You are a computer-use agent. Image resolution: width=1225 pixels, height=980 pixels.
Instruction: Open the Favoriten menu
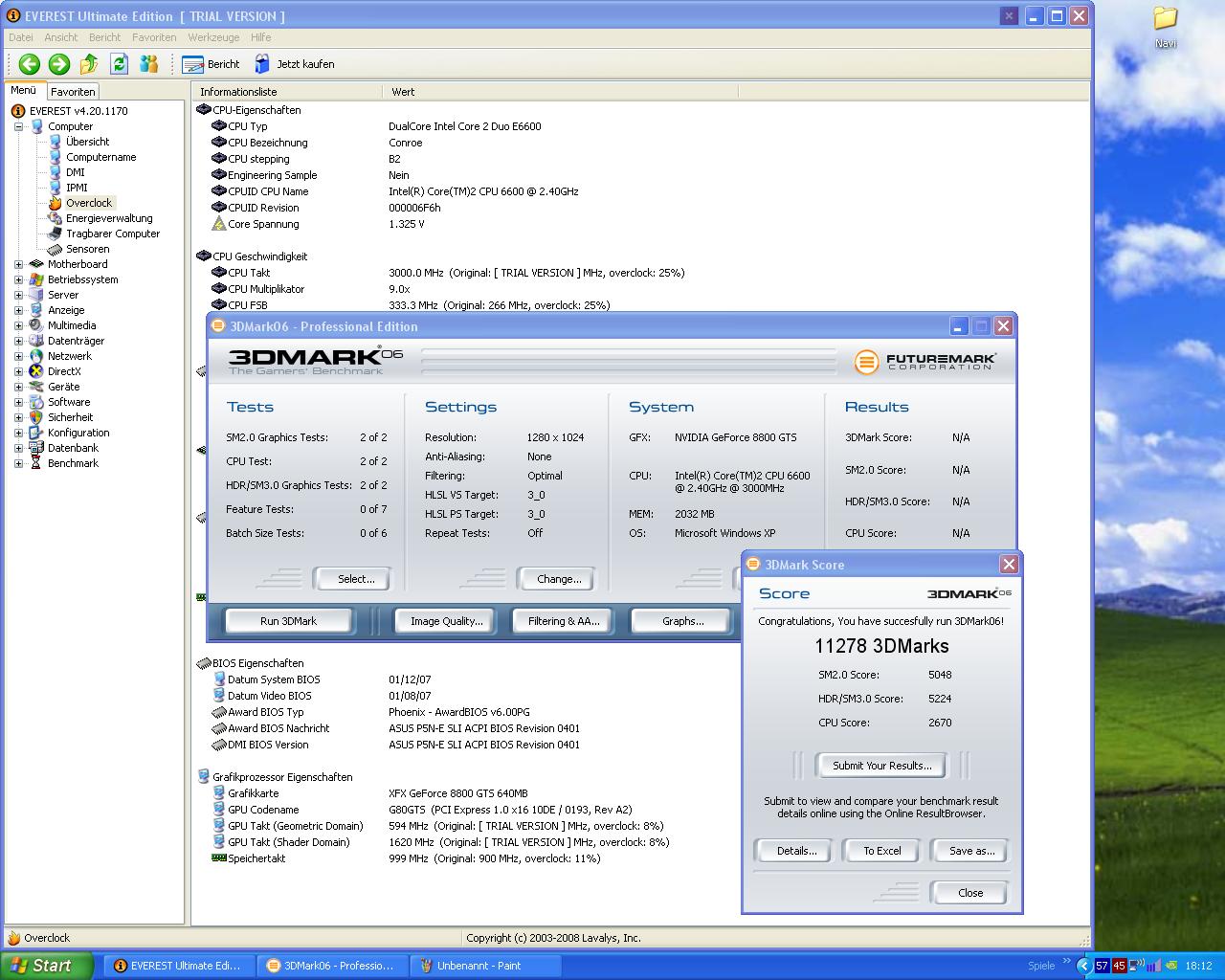[154, 37]
